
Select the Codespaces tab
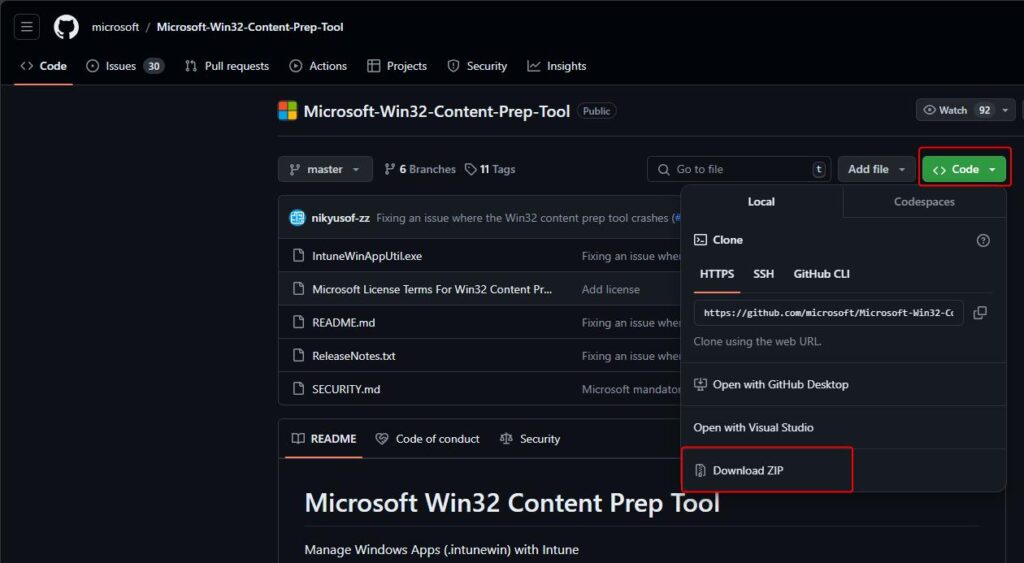tap(924, 202)
